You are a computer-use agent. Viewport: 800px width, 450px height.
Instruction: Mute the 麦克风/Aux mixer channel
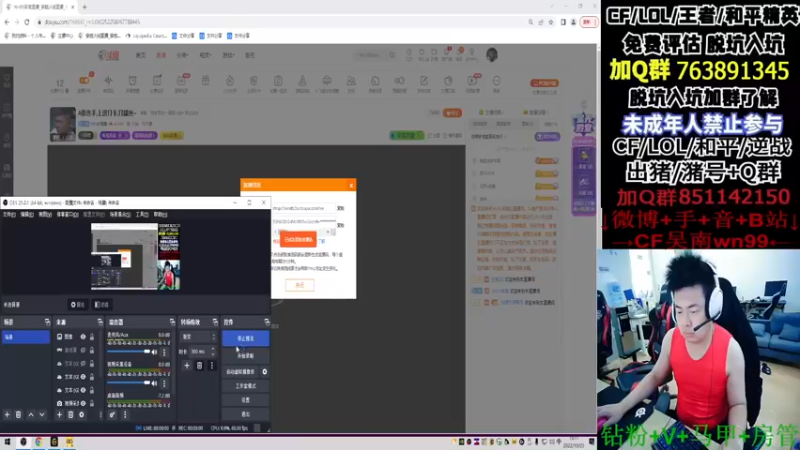[x=155, y=352]
